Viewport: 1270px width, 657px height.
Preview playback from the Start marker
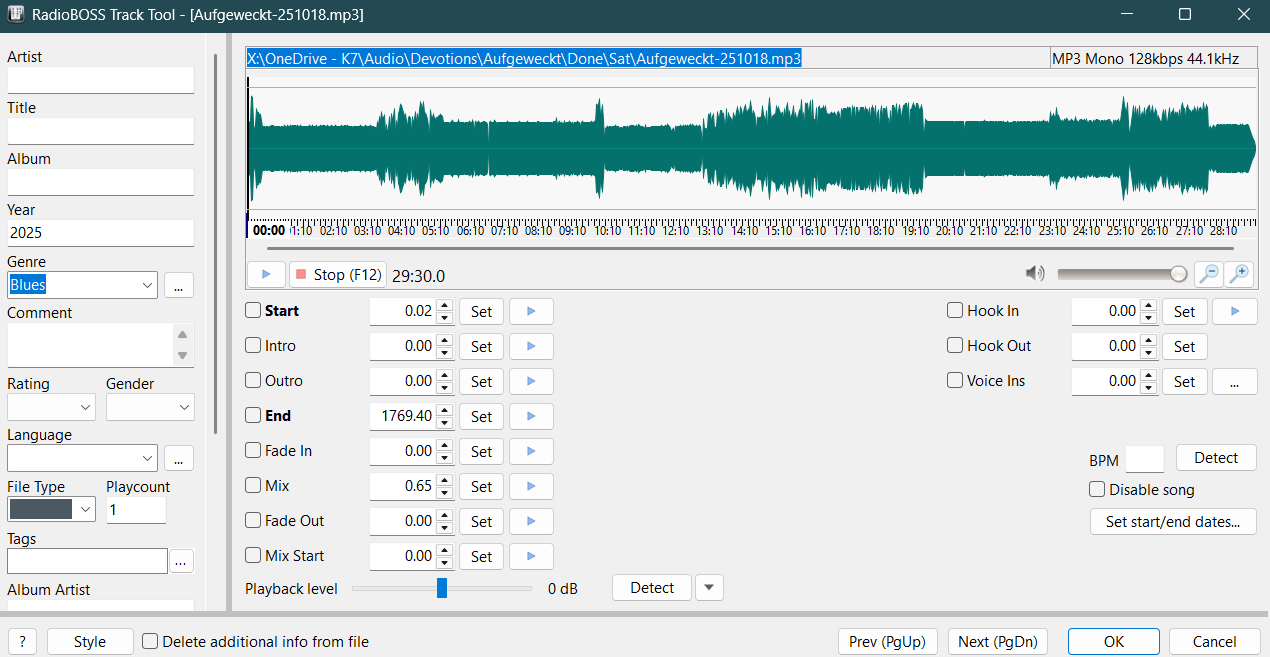[531, 311]
